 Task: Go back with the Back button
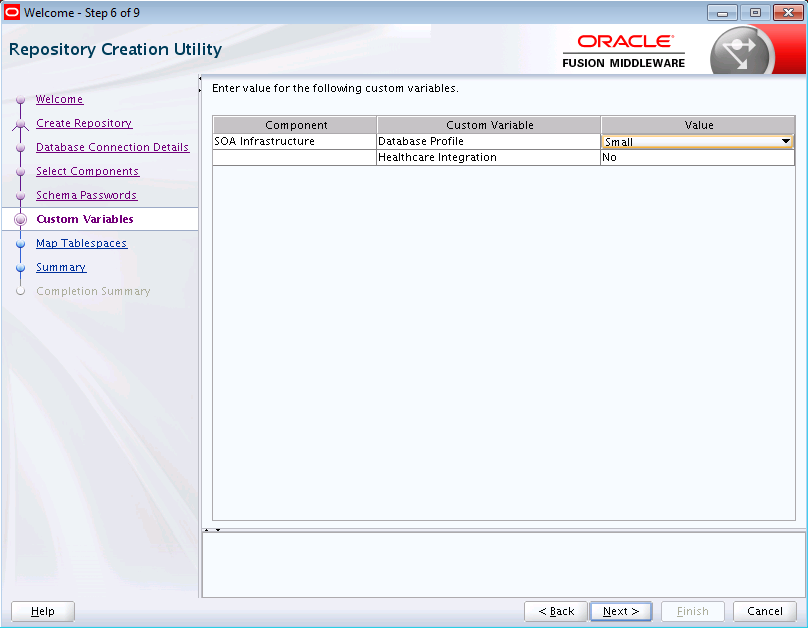[x=556, y=611]
